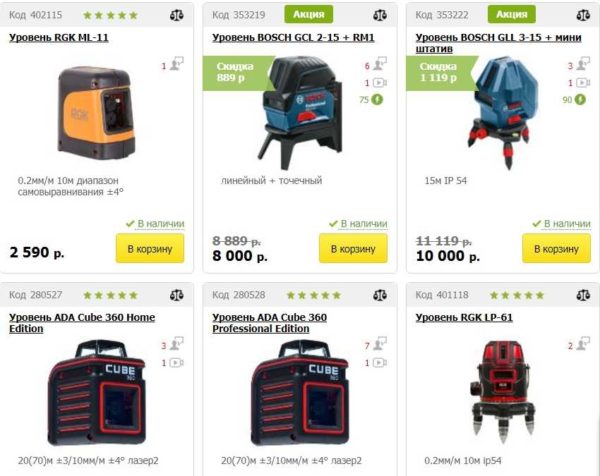Click the star rating of item 280527
The height and width of the screenshot is (476, 600).
click(111, 295)
